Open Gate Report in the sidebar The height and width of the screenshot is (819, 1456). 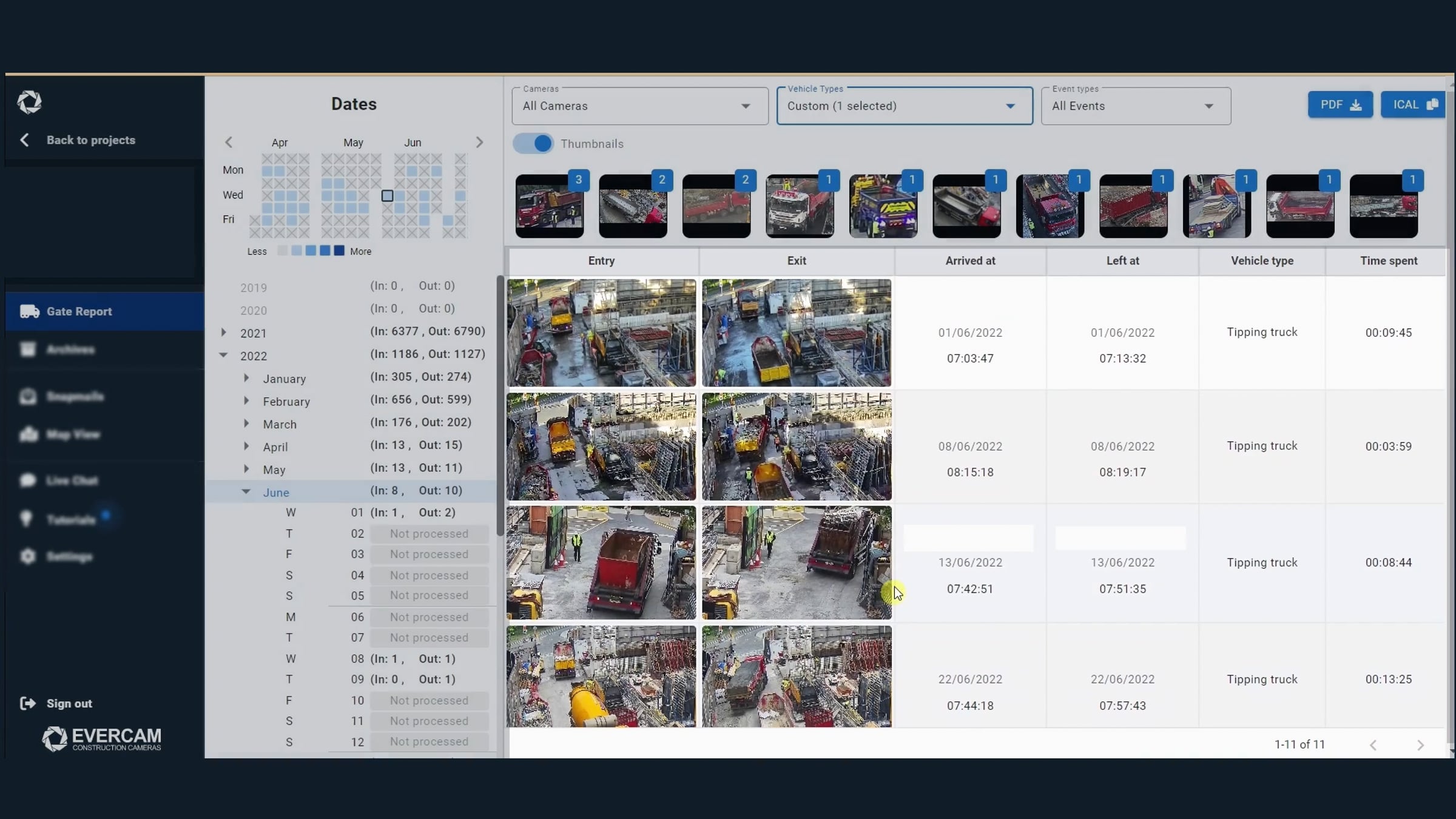(105, 311)
